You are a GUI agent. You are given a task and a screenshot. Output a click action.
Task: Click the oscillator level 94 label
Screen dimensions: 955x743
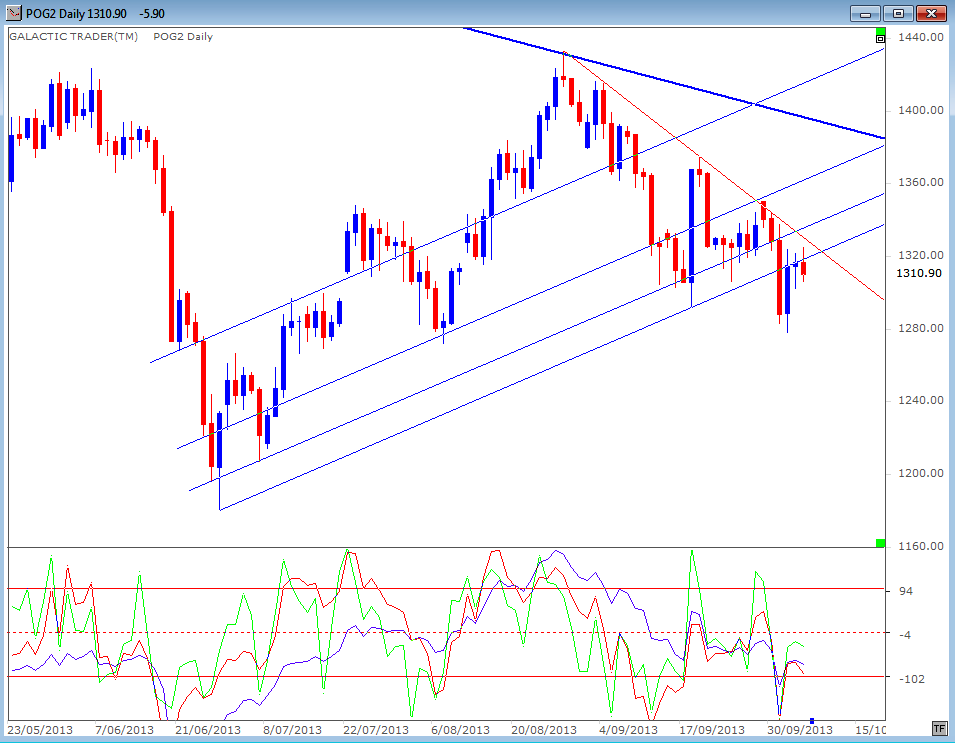[x=906, y=591]
